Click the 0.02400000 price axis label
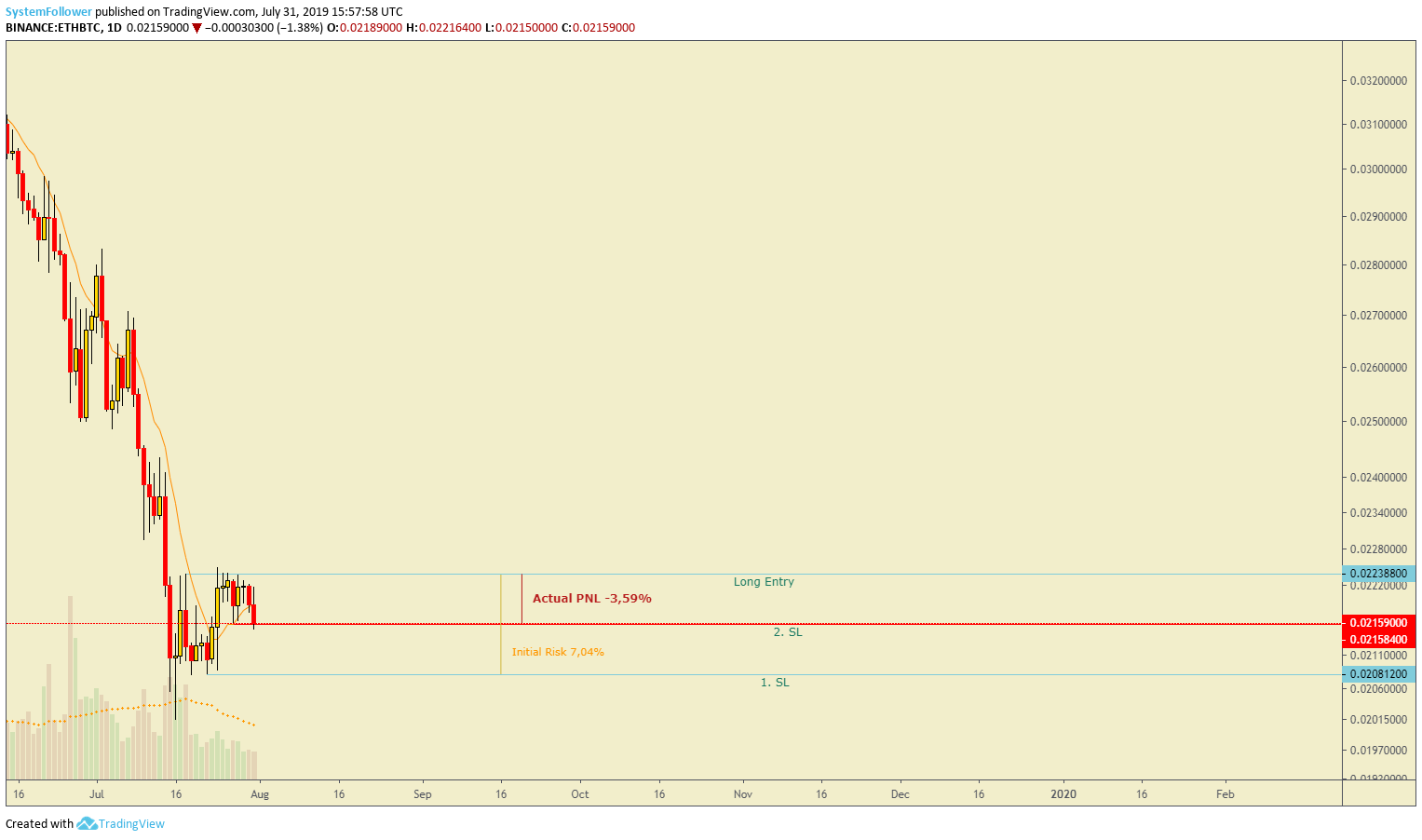Viewport: 1422px width, 840px height. pos(1378,478)
